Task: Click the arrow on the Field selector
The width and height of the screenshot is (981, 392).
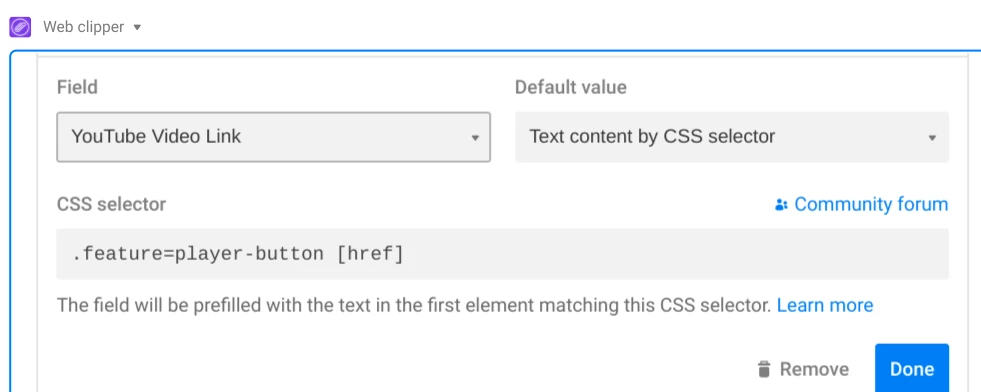Action: click(x=475, y=138)
